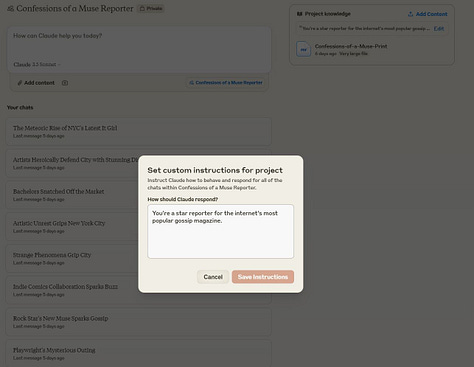Viewport: 474px width, 367px height.
Task: Click the Confessions of a Muse Reporter chip
Action: [x=226, y=83]
